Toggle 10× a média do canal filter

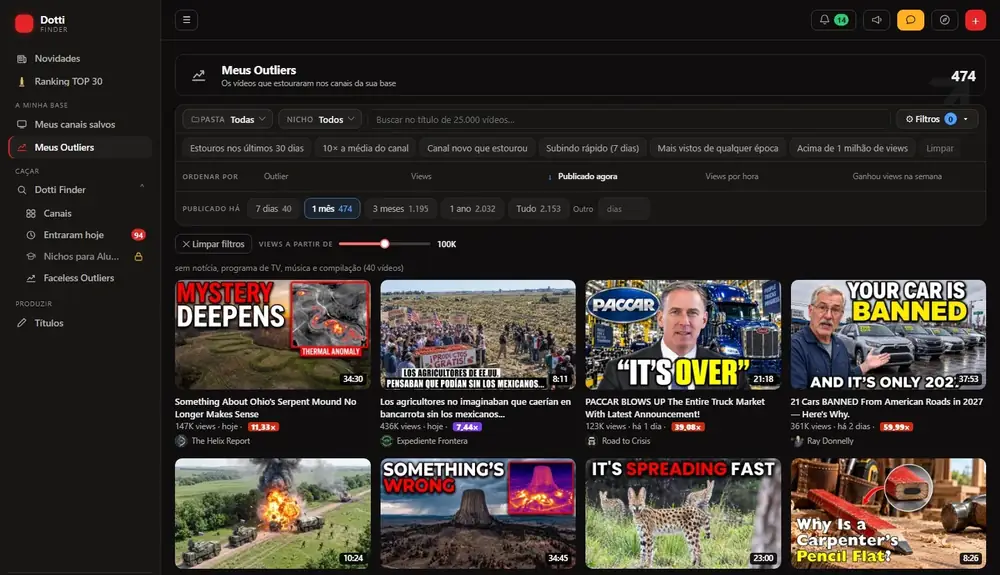365,148
